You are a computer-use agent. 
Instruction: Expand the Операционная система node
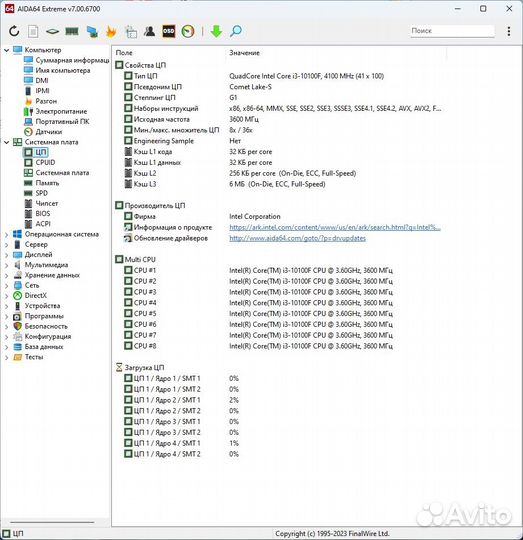[6, 235]
